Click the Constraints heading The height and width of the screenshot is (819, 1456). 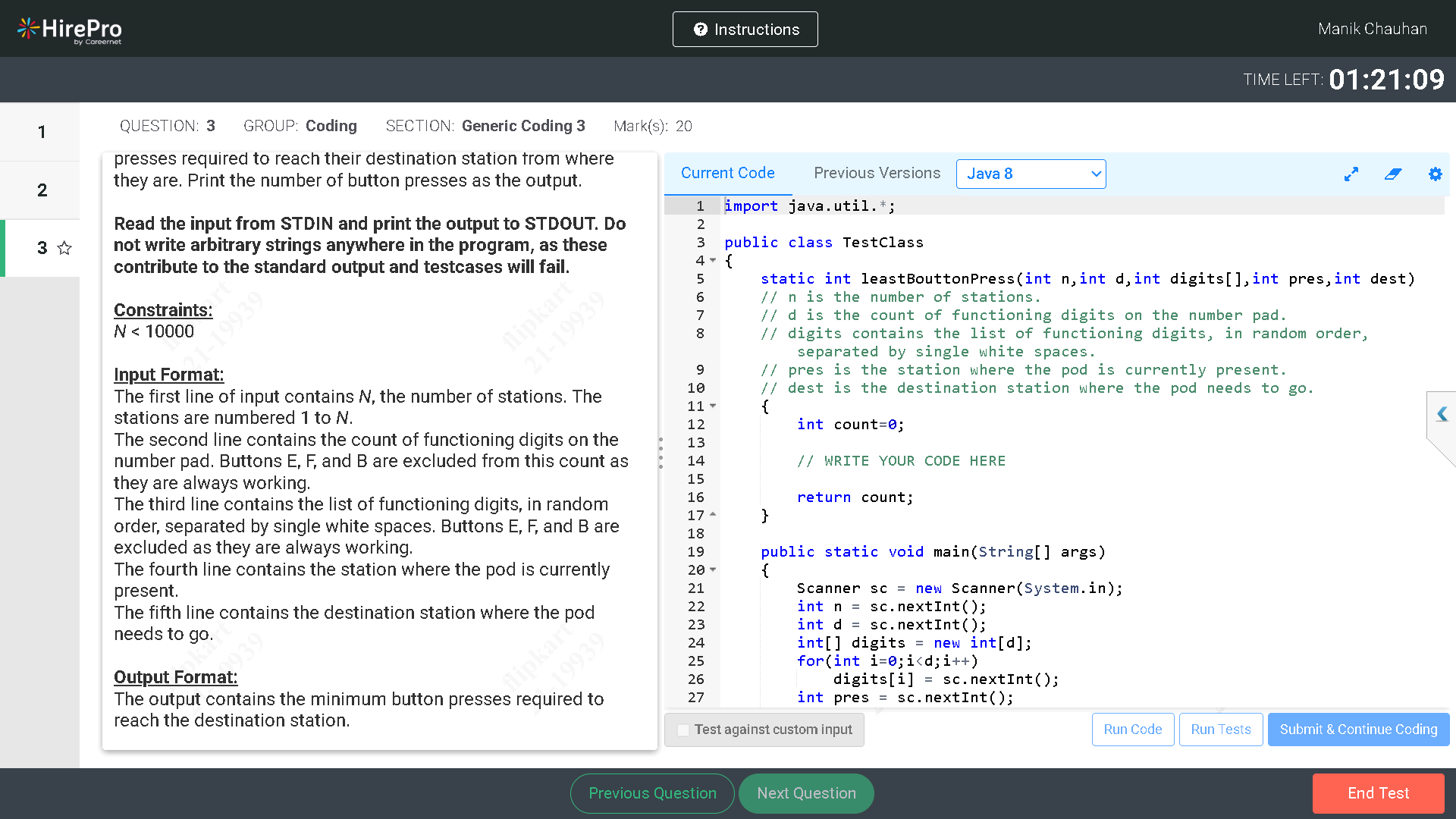click(x=163, y=310)
